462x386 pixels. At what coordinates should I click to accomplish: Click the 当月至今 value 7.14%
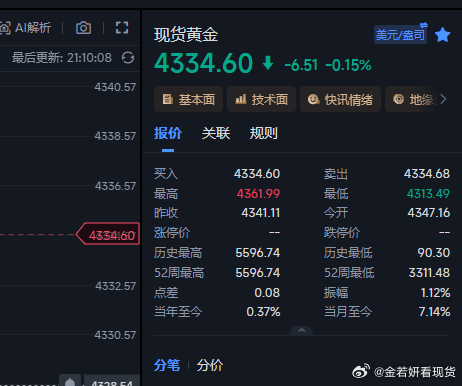pos(434,312)
